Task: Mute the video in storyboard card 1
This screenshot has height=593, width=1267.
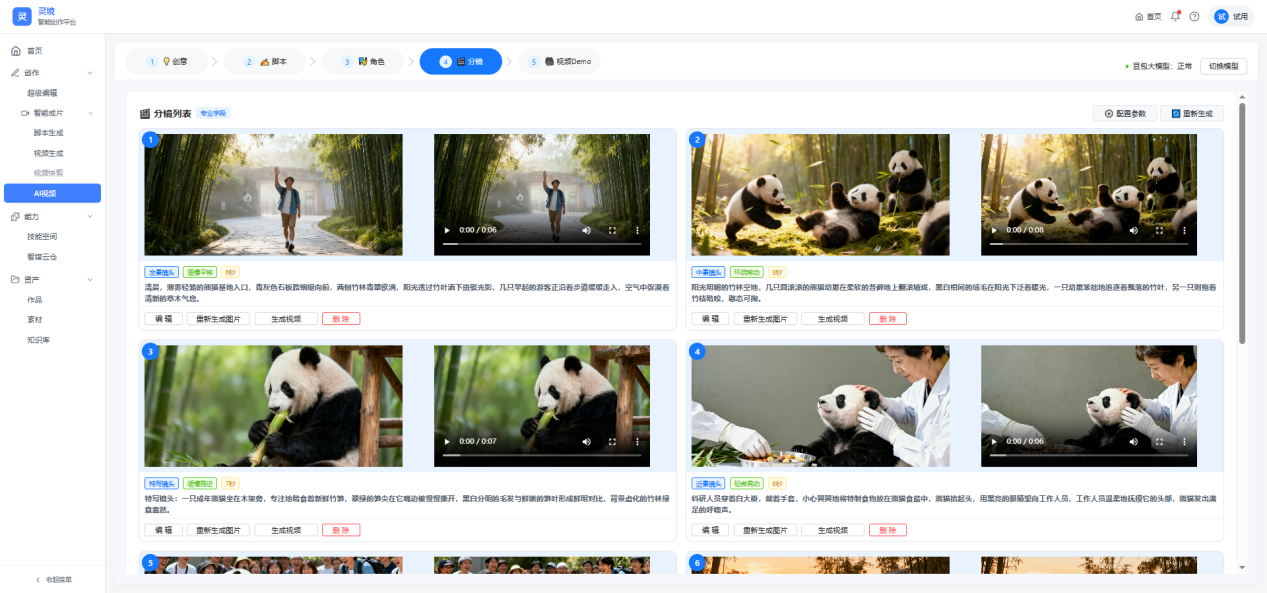Action: tap(589, 230)
